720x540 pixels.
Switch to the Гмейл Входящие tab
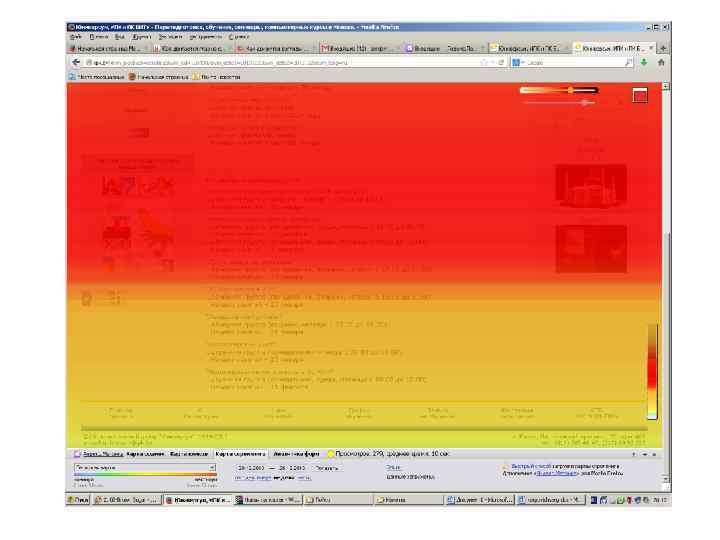360,48
